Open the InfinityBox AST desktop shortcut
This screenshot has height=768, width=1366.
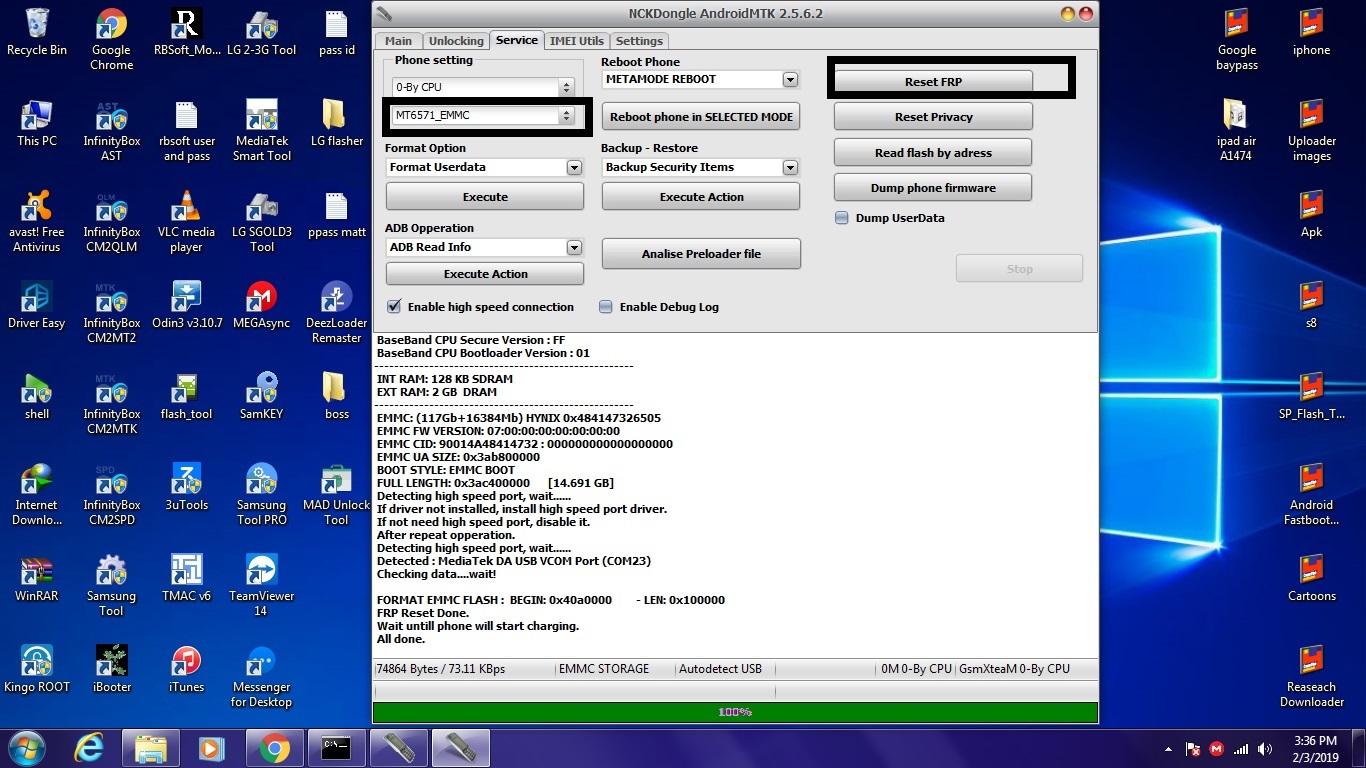[x=111, y=130]
